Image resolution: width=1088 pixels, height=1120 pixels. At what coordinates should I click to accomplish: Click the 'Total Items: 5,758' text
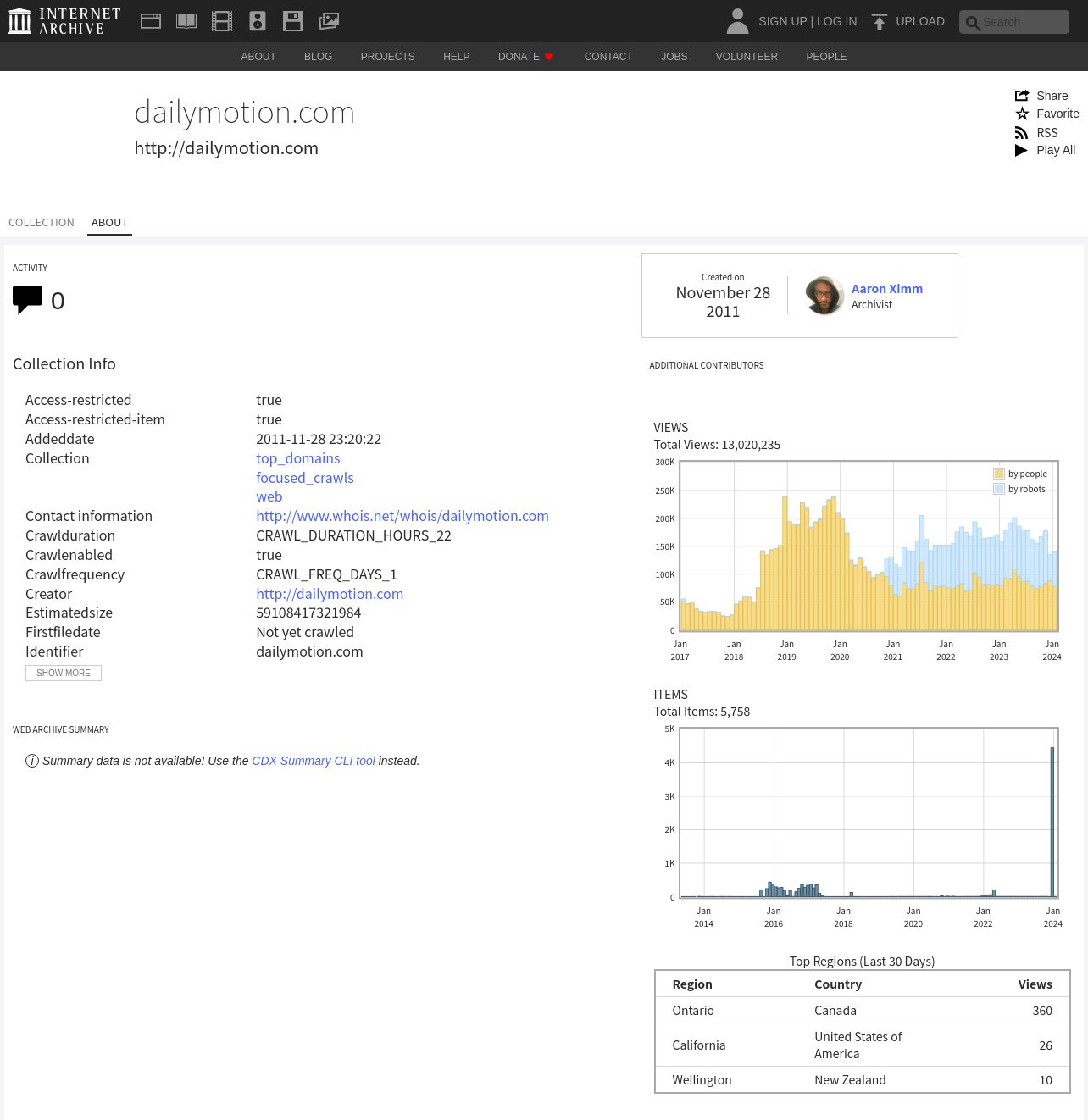point(702,712)
